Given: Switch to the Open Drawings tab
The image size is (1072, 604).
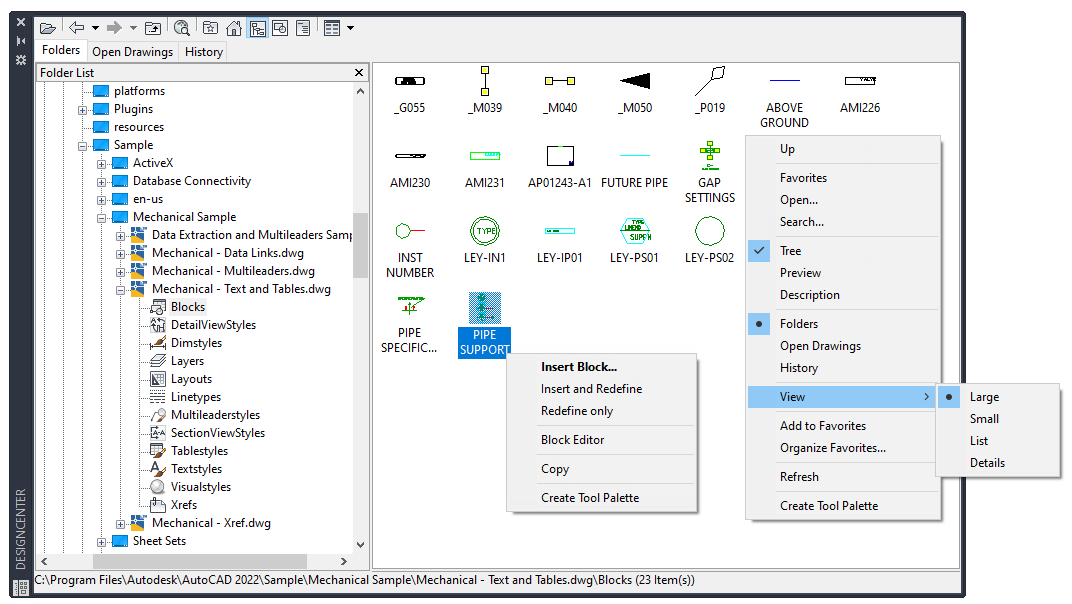Looking at the screenshot, I should (132, 52).
